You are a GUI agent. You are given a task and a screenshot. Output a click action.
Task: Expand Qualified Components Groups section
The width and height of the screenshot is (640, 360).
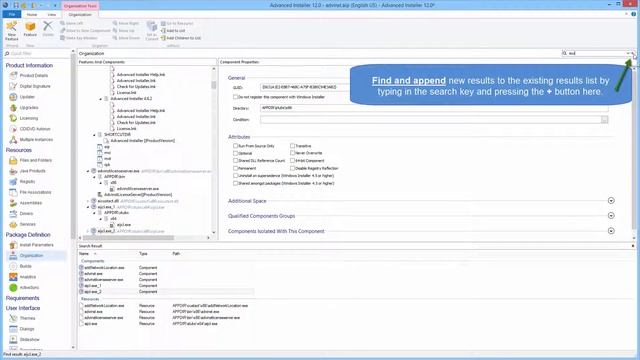pyautogui.click(x=611, y=216)
